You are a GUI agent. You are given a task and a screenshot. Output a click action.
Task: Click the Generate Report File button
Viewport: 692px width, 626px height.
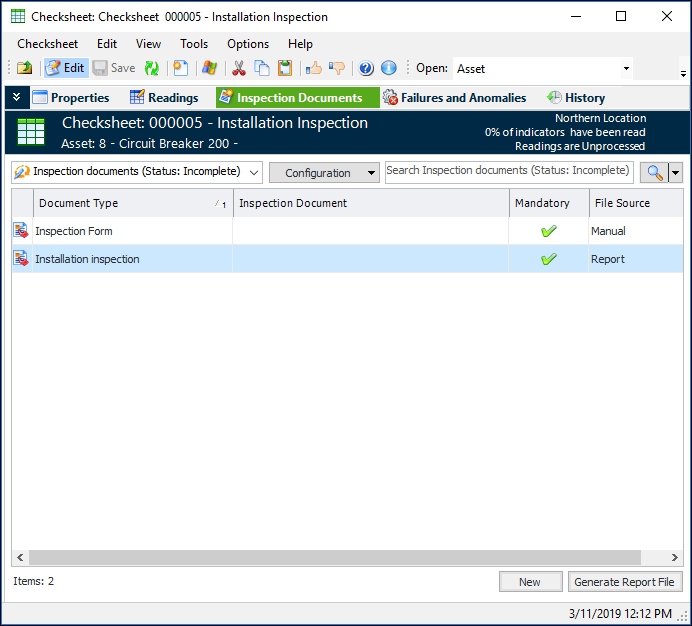click(625, 581)
